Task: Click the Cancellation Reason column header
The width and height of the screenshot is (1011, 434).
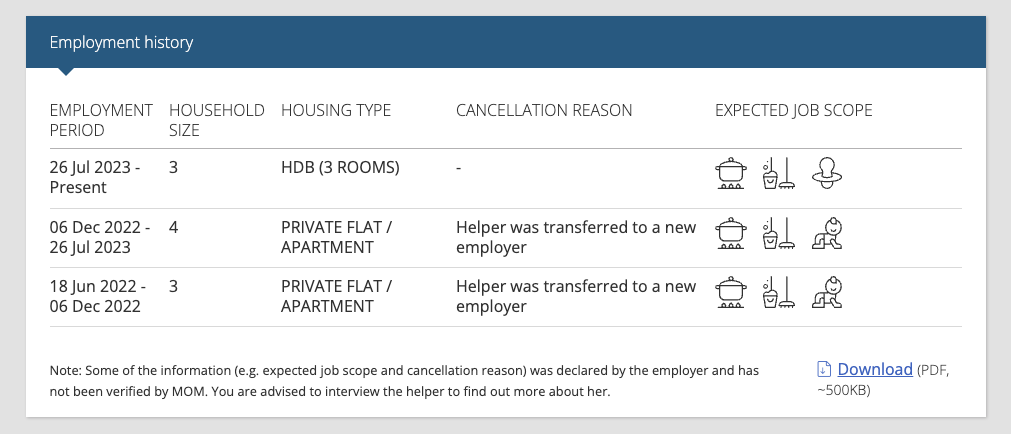Action: pyautogui.click(x=544, y=110)
